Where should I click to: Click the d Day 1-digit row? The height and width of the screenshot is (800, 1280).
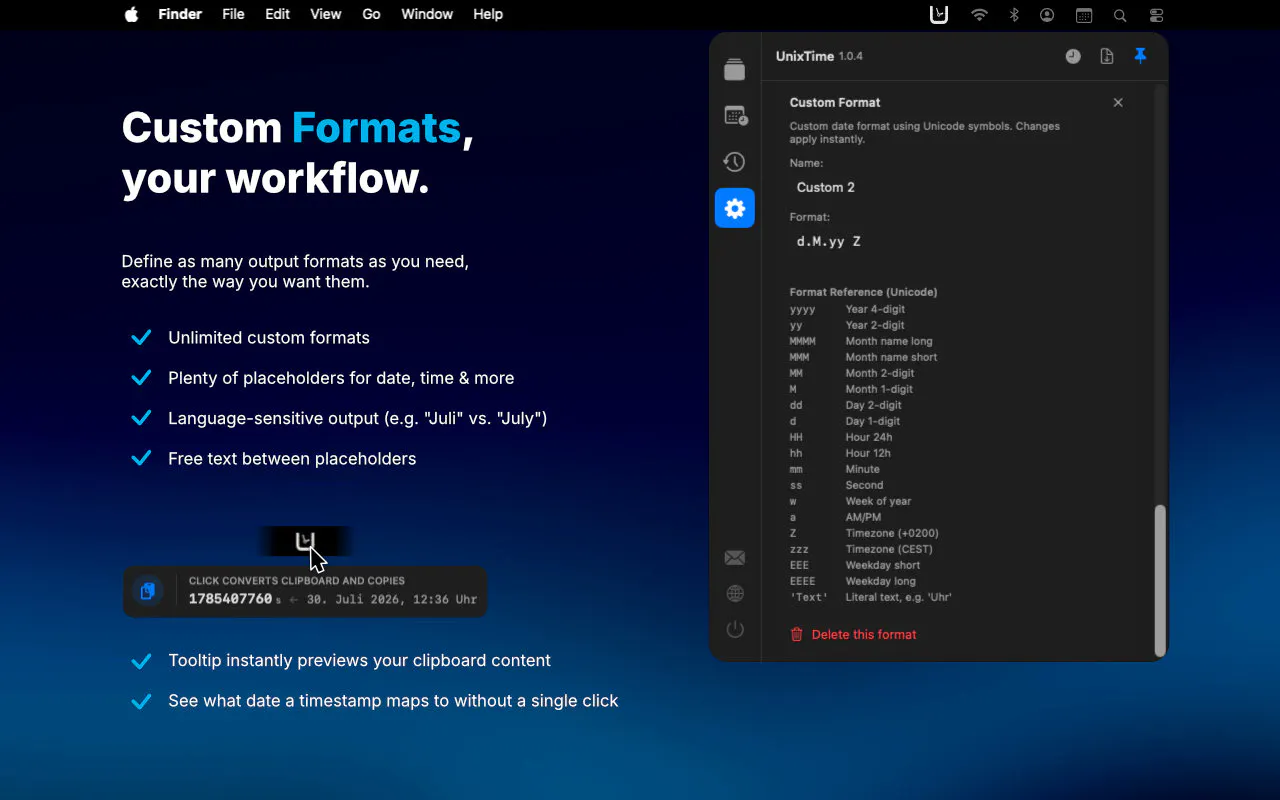tap(845, 421)
